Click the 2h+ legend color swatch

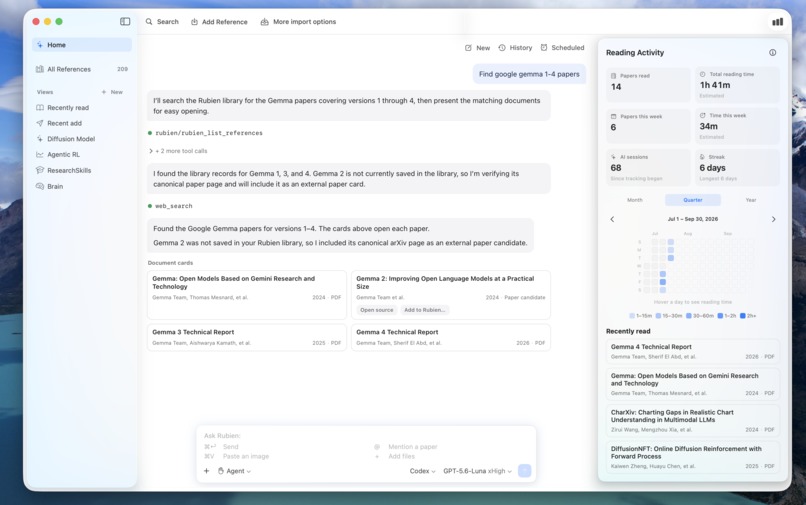(x=742, y=316)
